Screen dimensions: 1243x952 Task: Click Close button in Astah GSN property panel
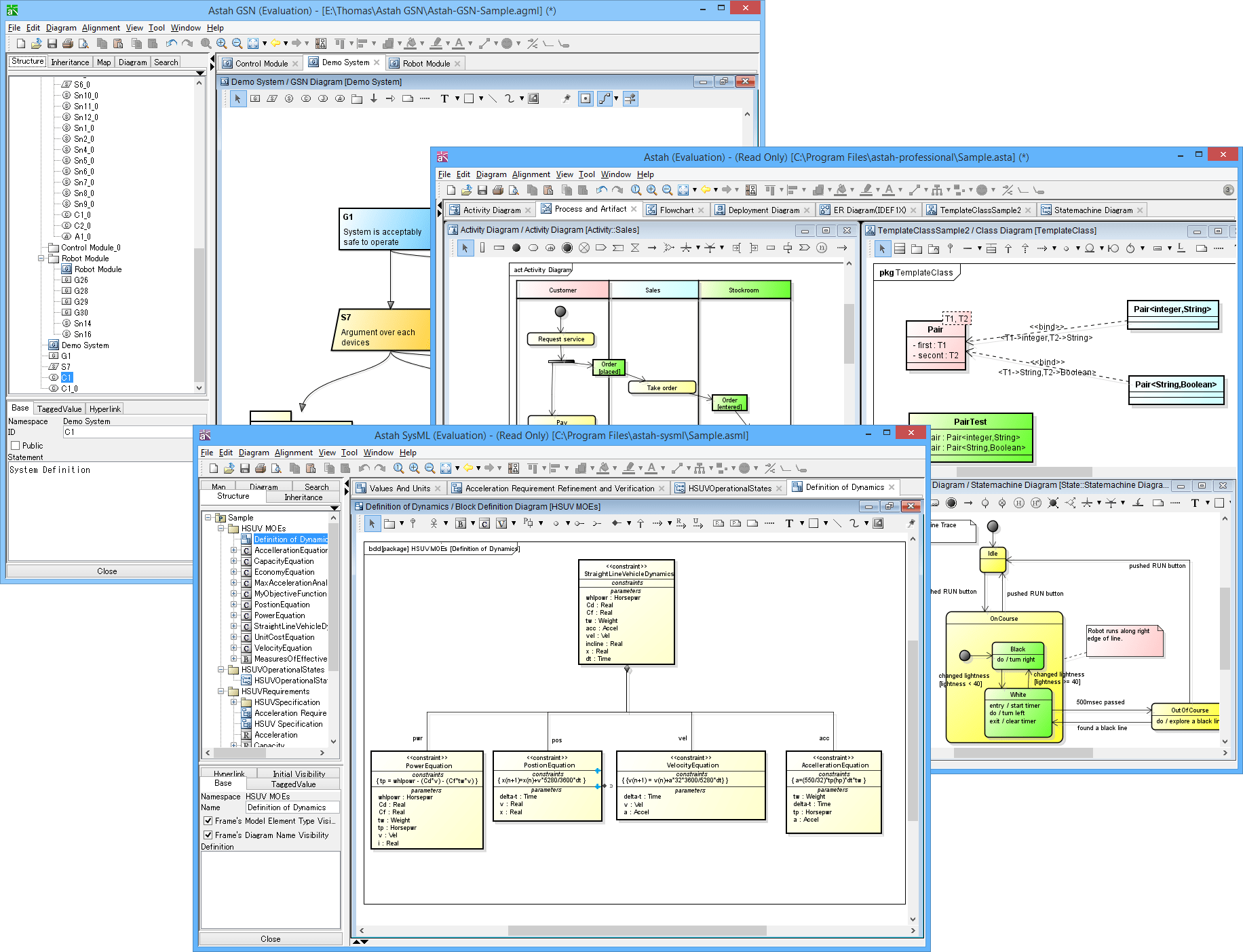(x=107, y=571)
